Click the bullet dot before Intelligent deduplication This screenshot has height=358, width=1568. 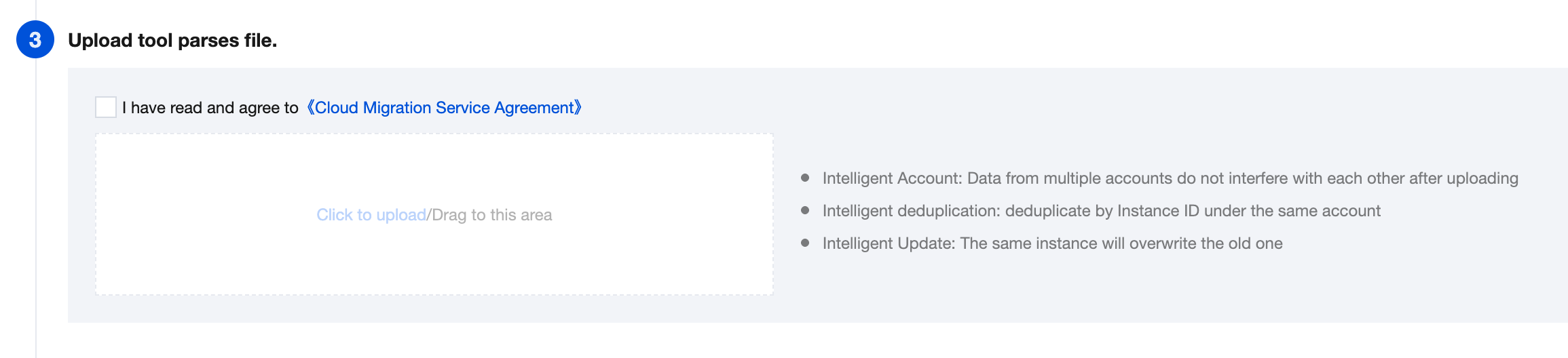coord(805,210)
